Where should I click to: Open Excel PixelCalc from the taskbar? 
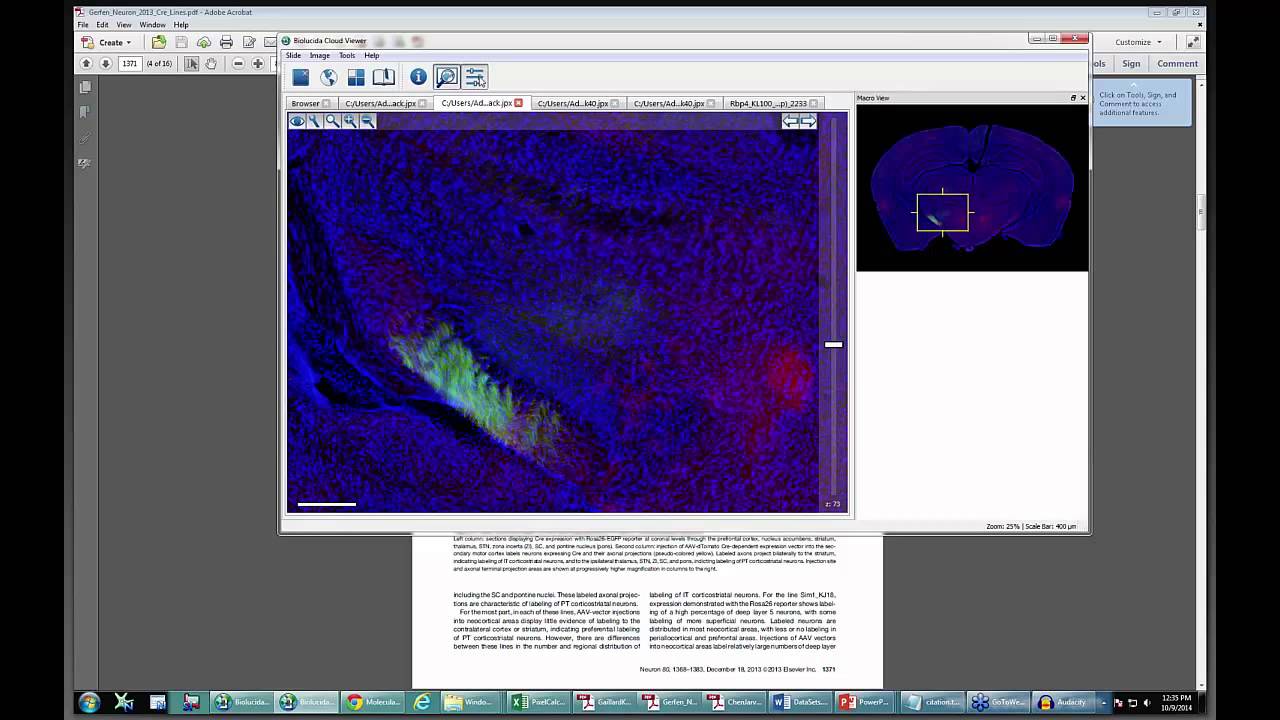pyautogui.click(x=538, y=702)
